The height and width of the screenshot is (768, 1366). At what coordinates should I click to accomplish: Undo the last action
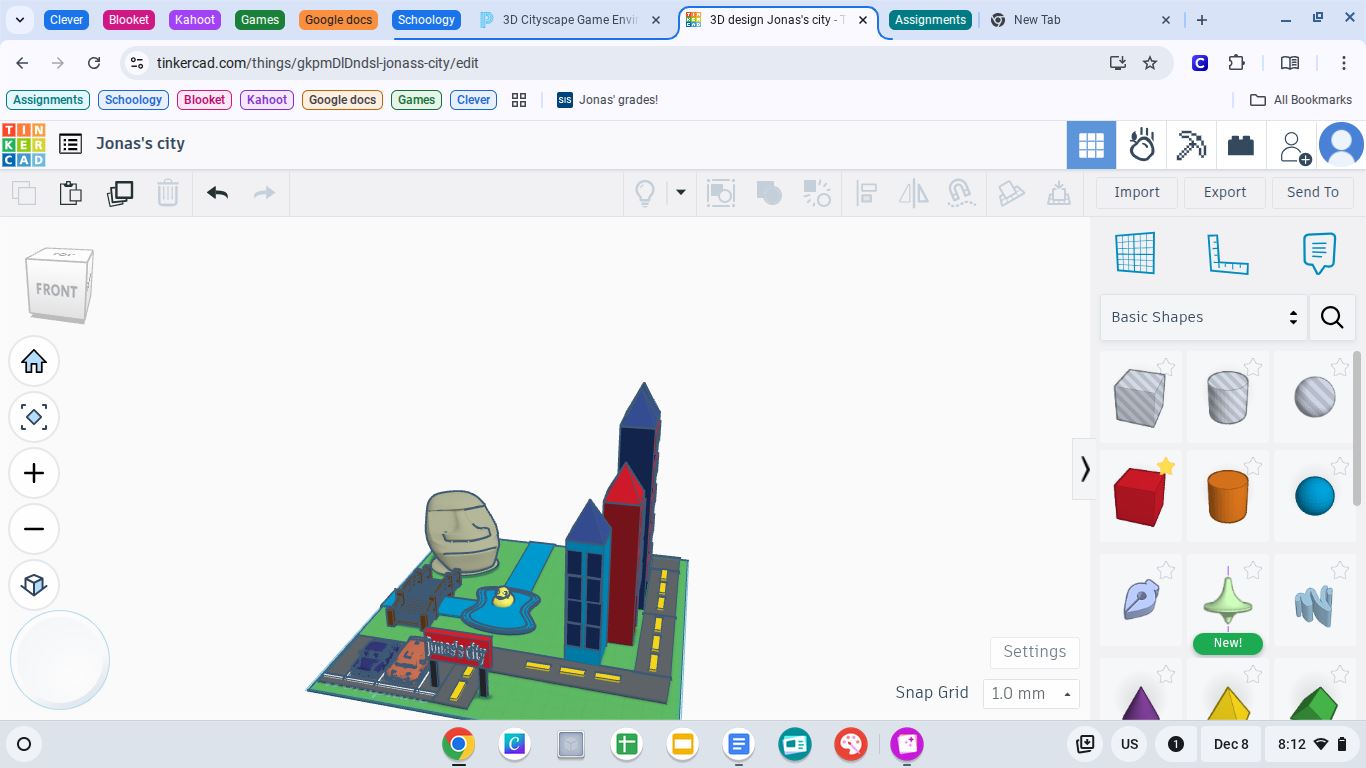(217, 193)
